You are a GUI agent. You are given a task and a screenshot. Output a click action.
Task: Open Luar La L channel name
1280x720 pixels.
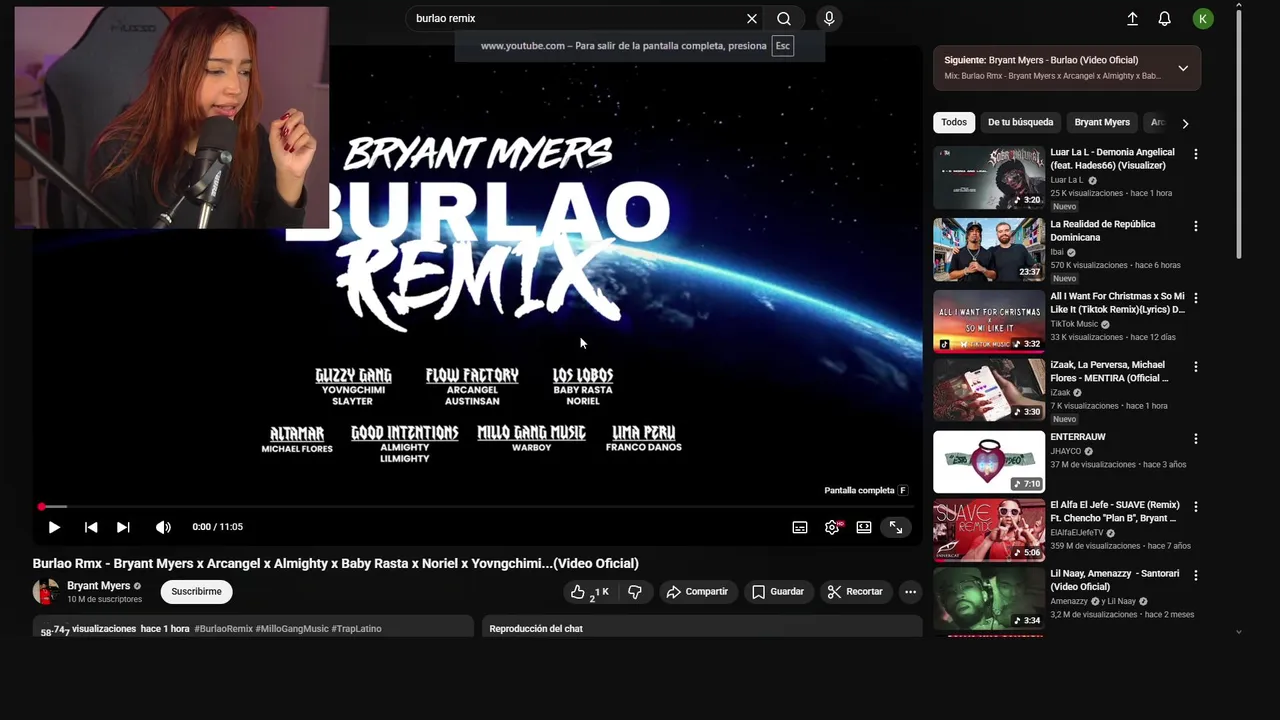click(1067, 180)
